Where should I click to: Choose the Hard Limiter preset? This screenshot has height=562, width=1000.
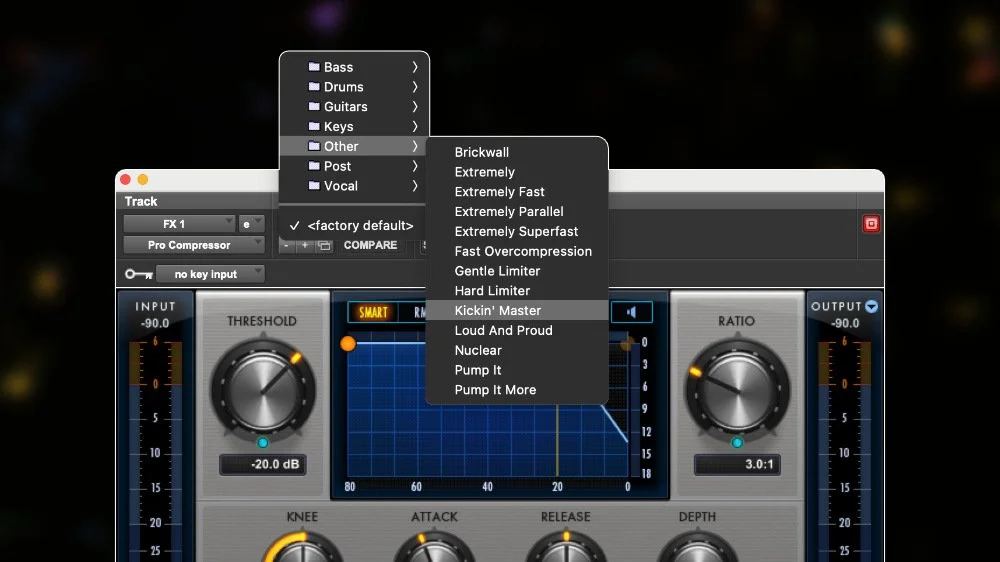517,291
